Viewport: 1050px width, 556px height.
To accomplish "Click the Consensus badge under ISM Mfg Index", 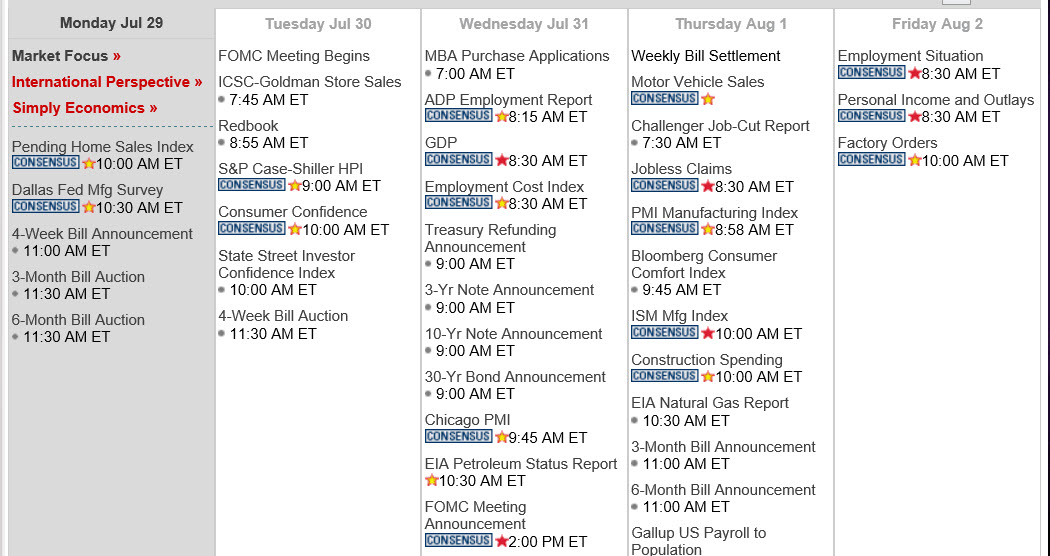I will click(665, 333).
